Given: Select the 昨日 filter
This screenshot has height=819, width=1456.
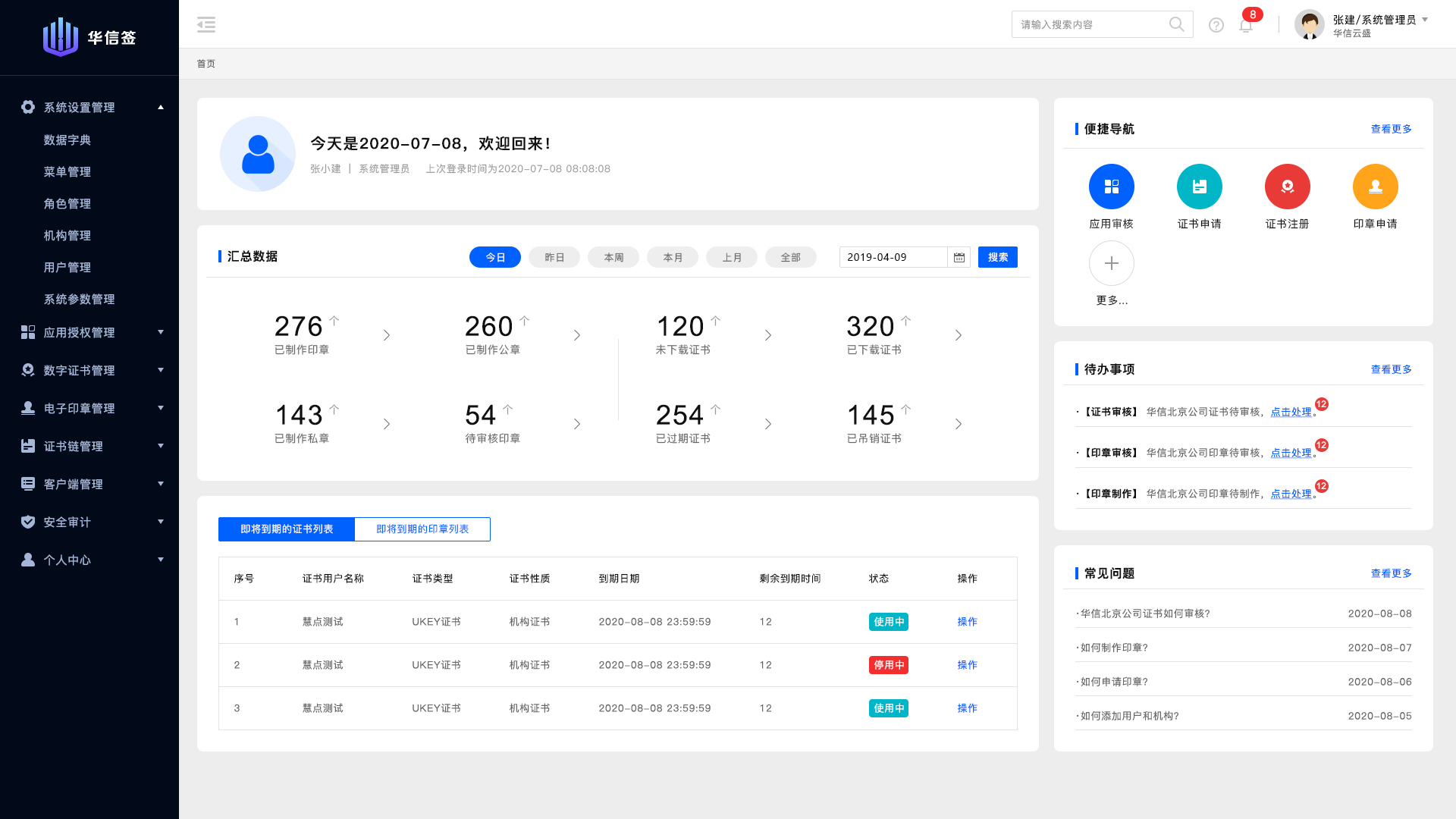Looking at the screenshot, I should coord(554,257).
